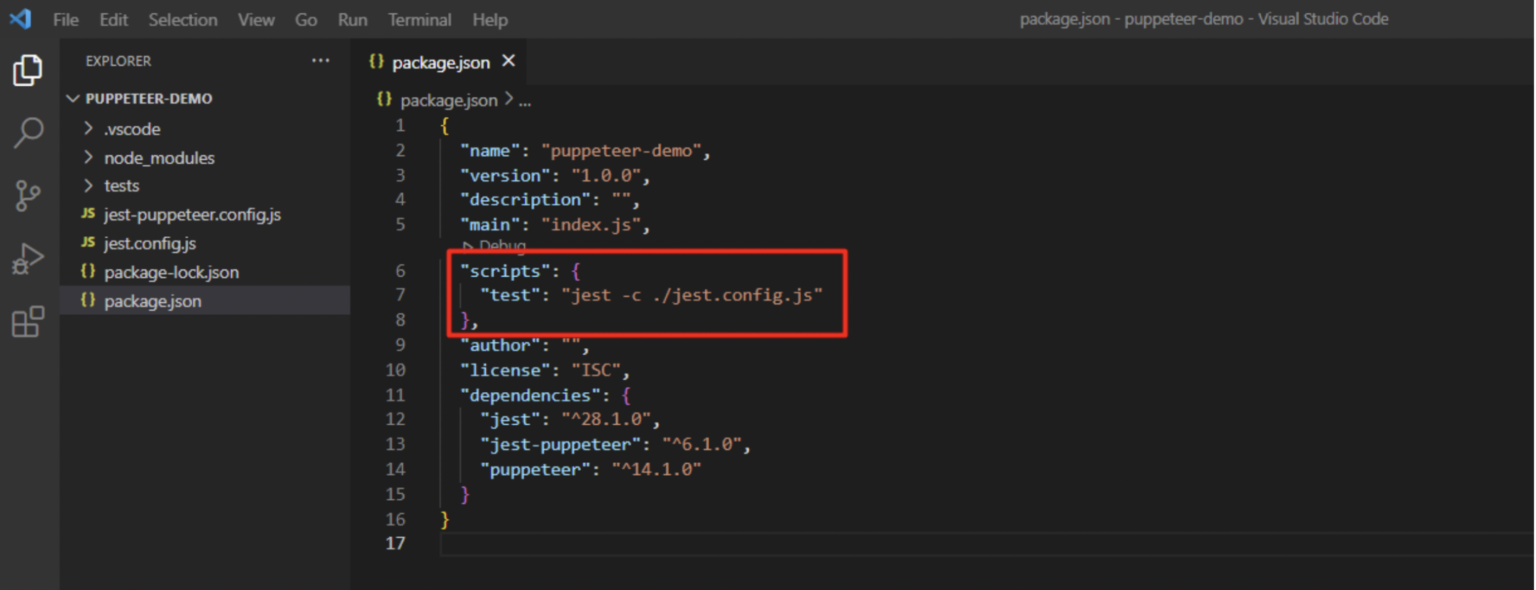Collapse the PUPPETEER-DEMO folder
Screen dimensions: 1536x590
point(72,98)
